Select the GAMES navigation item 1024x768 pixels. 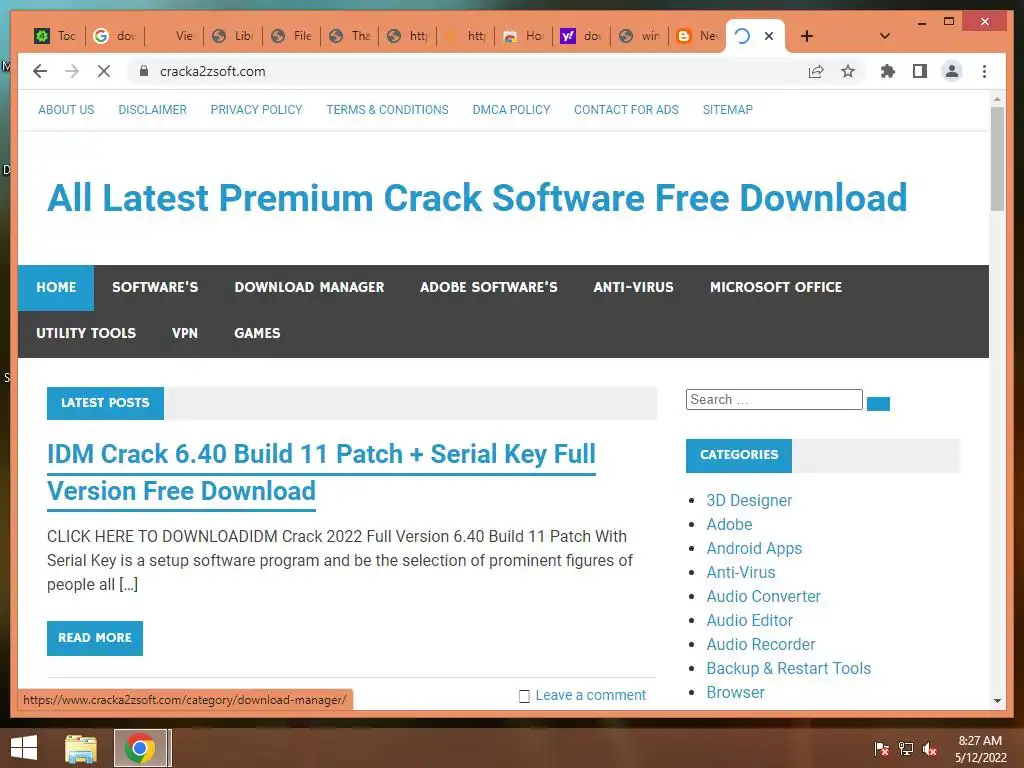tap(257, 333)
